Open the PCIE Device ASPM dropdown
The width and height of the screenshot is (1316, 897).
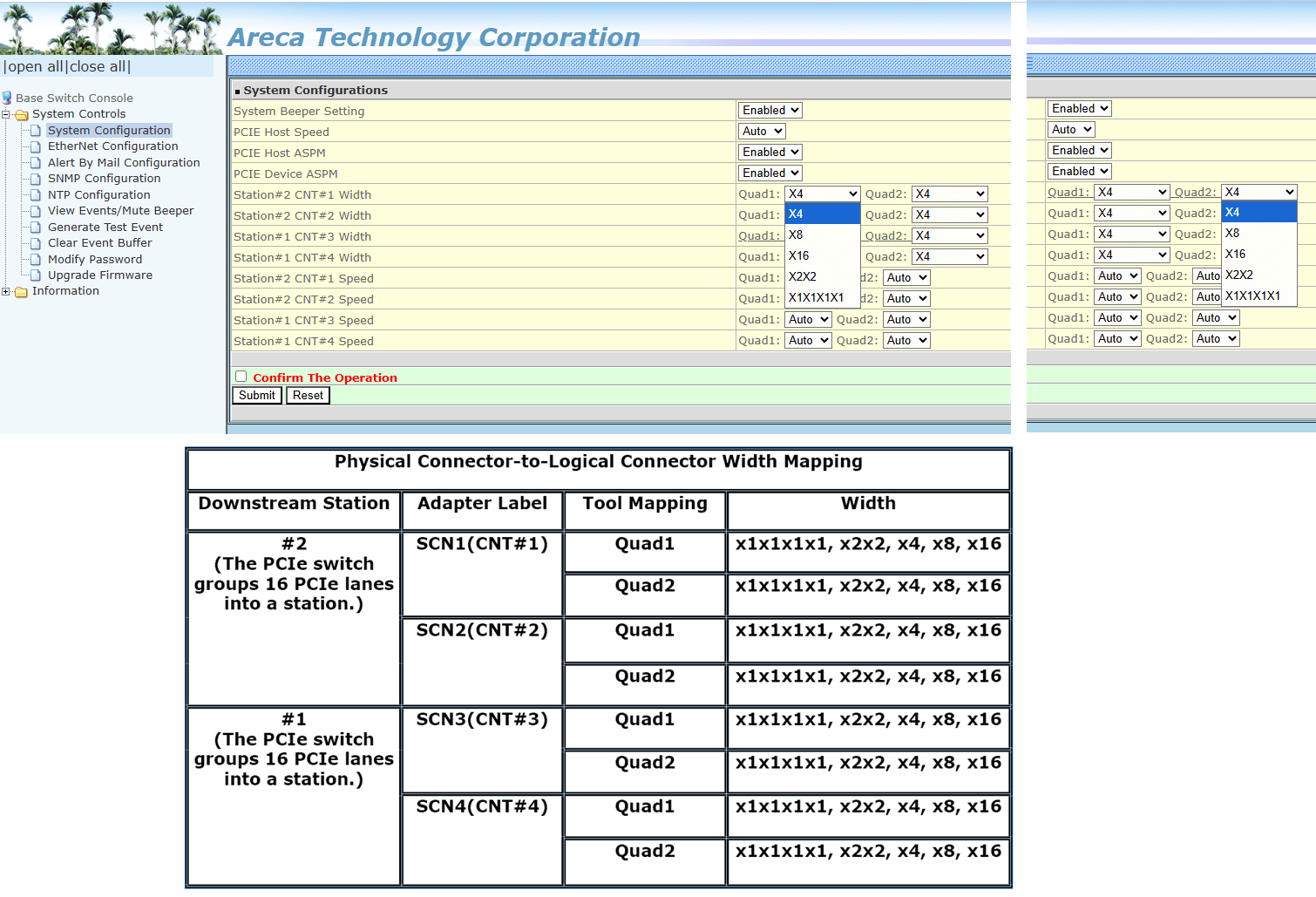[x=770, y=173]
